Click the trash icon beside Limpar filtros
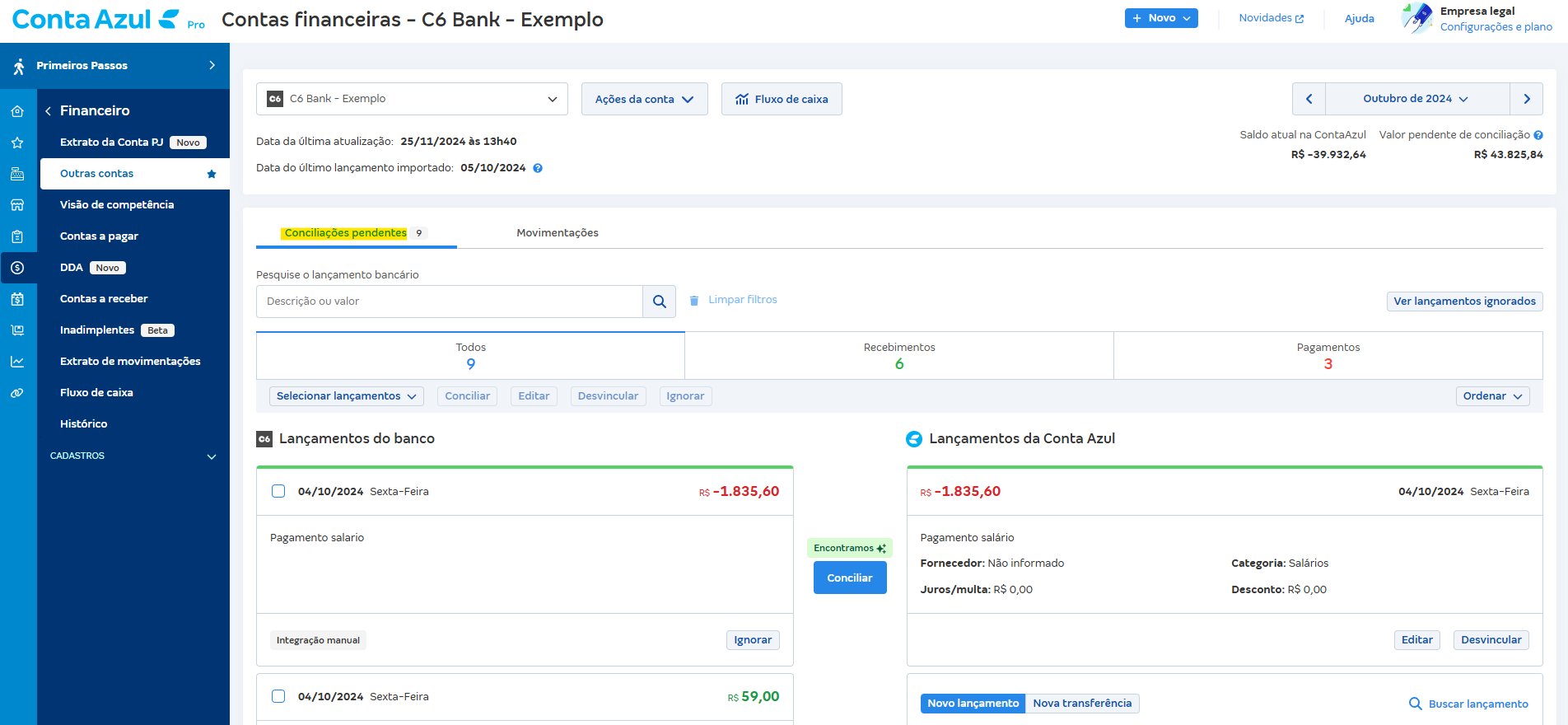This screenshot has height=725, width=1568. 694,300
